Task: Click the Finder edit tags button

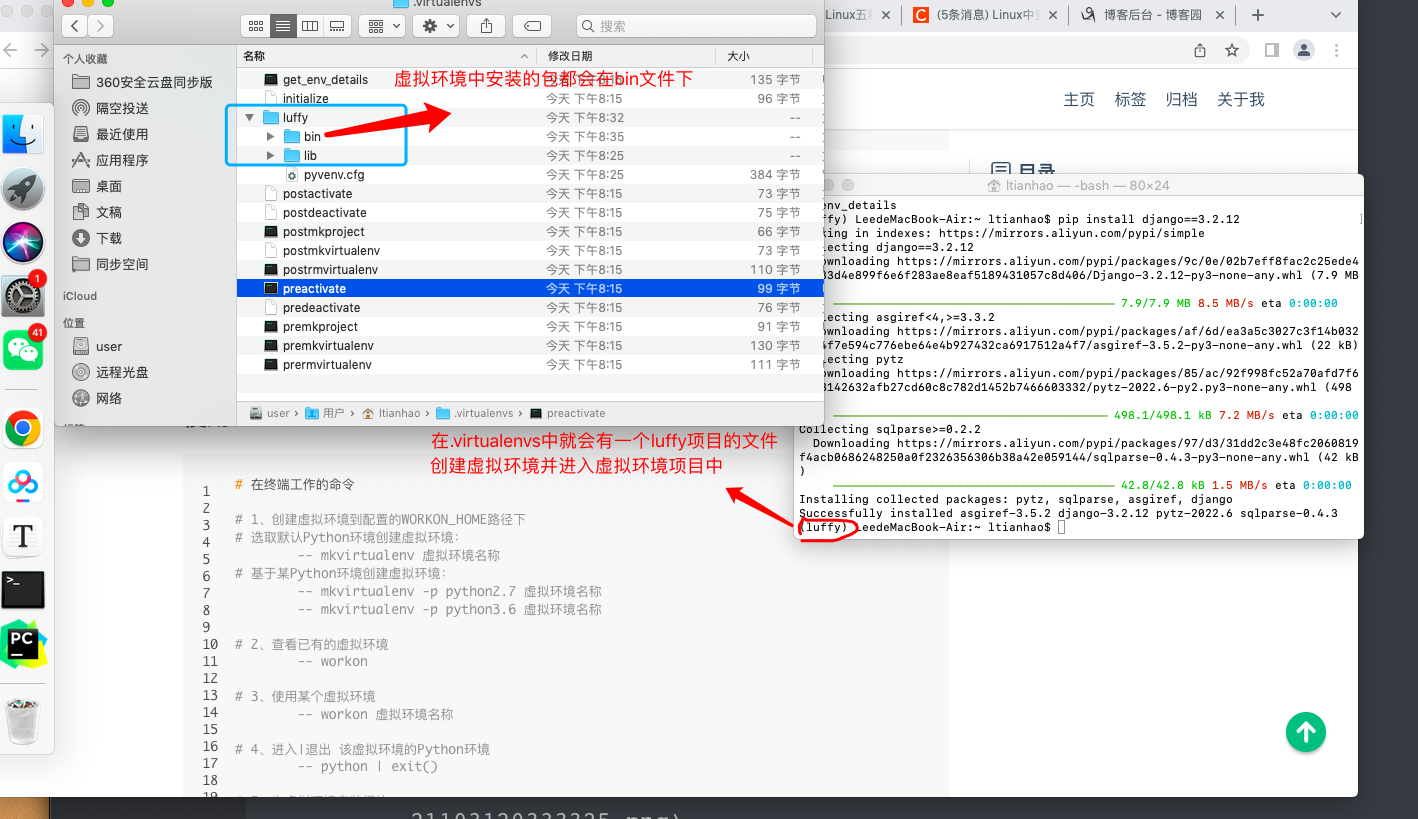Action: [x=532, y=26]
